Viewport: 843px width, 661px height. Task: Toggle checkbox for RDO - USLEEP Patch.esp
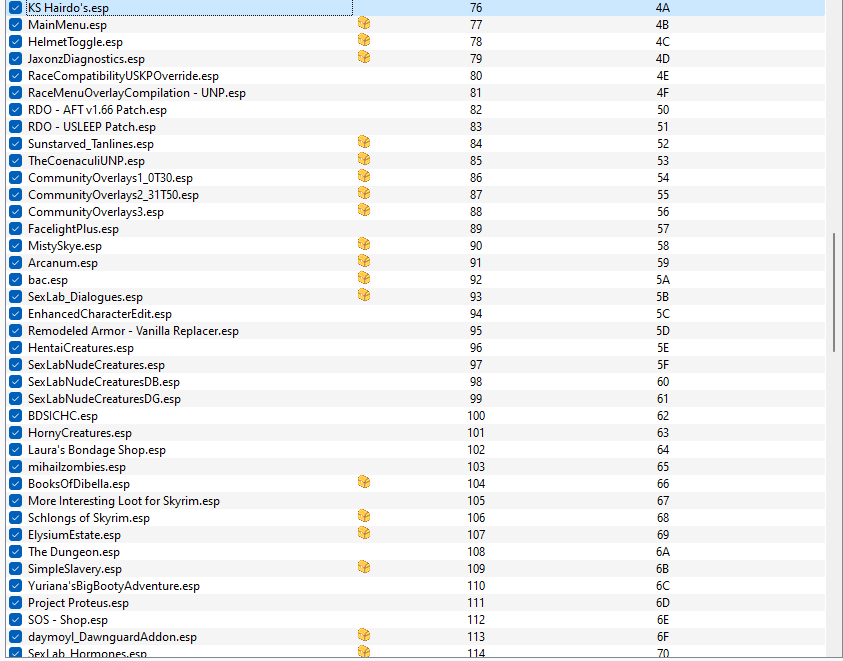16,127
